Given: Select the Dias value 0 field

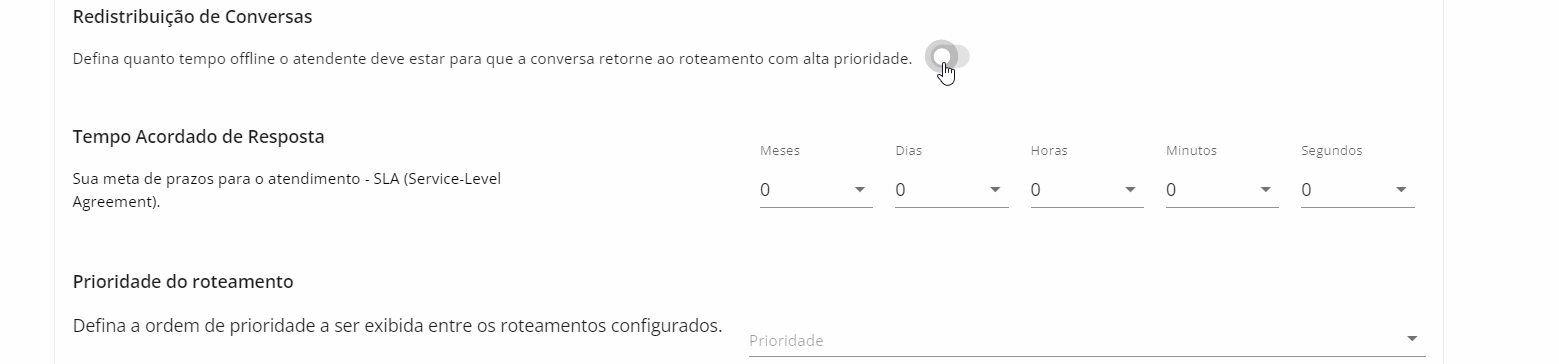Looking at the screenshot, I should (x=952, y=190).
